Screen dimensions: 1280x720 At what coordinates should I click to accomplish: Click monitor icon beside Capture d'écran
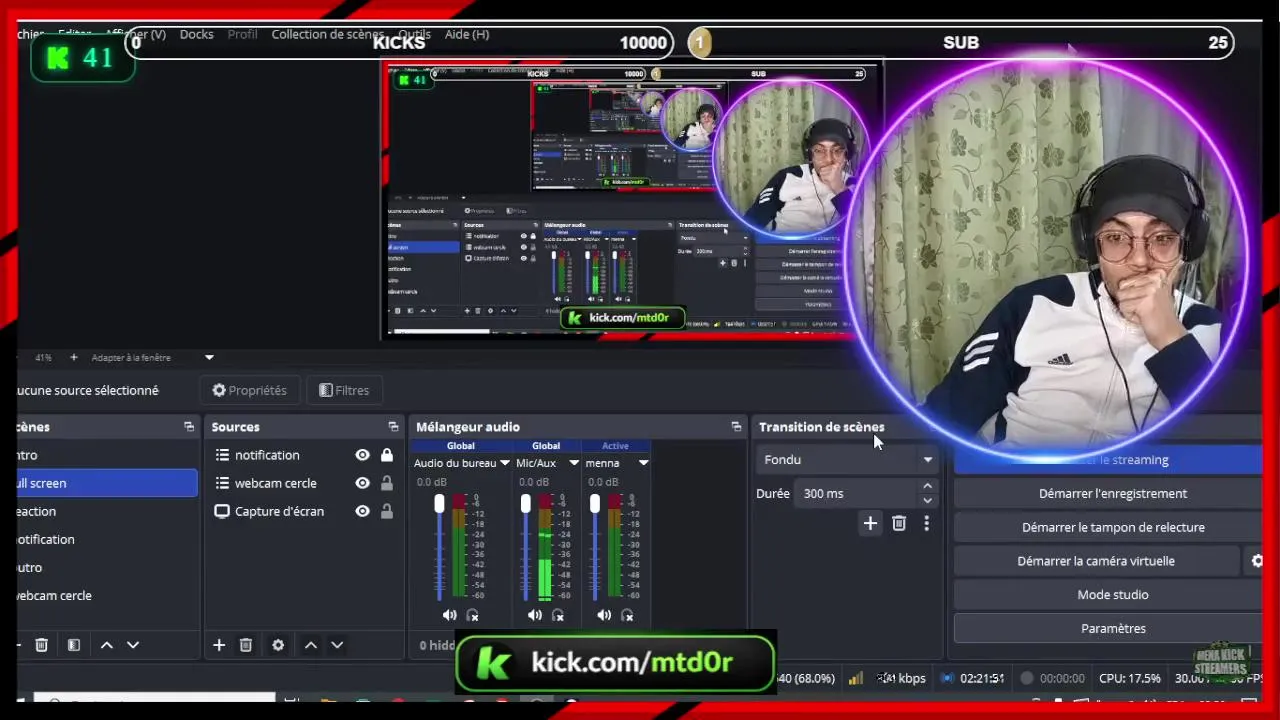[x=222, y=511]
